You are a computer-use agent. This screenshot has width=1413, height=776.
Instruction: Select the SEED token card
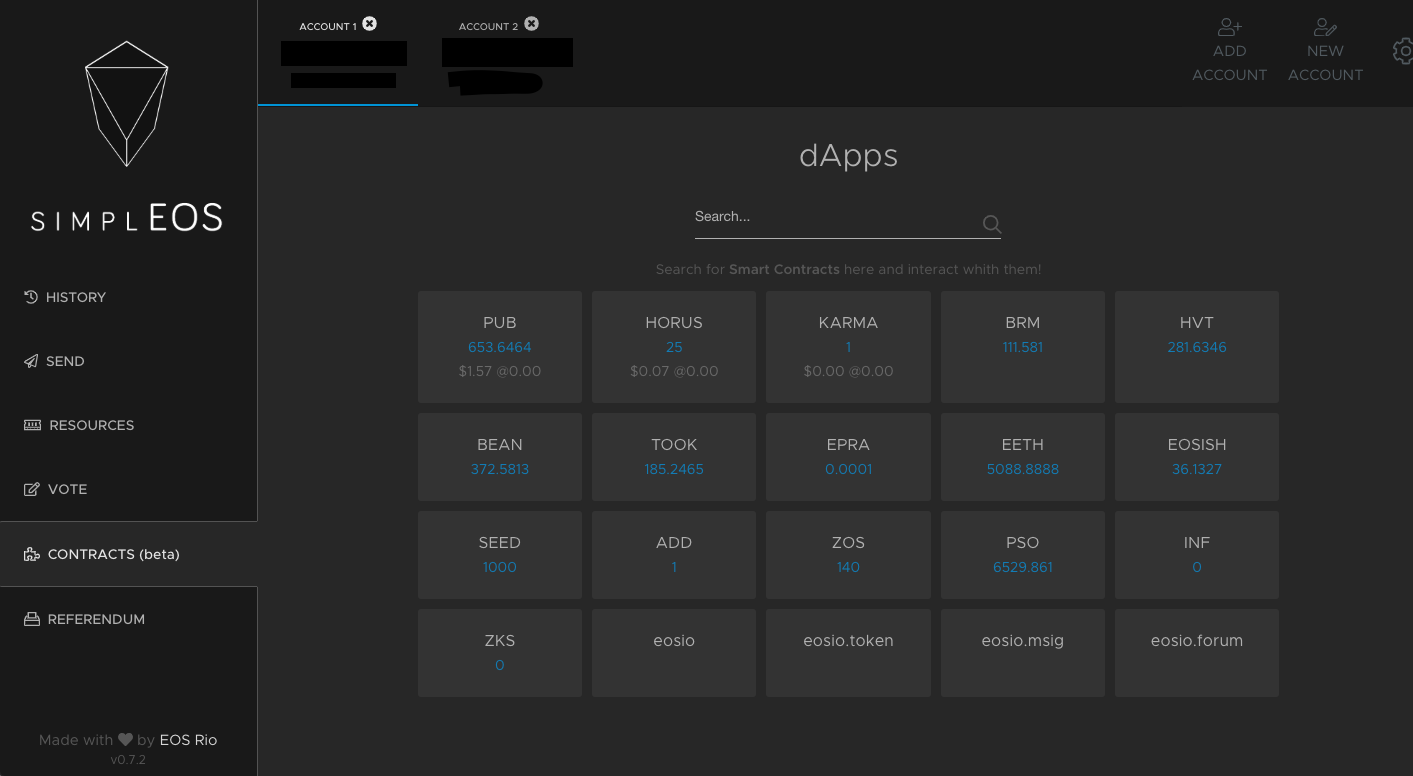(500, 555)
